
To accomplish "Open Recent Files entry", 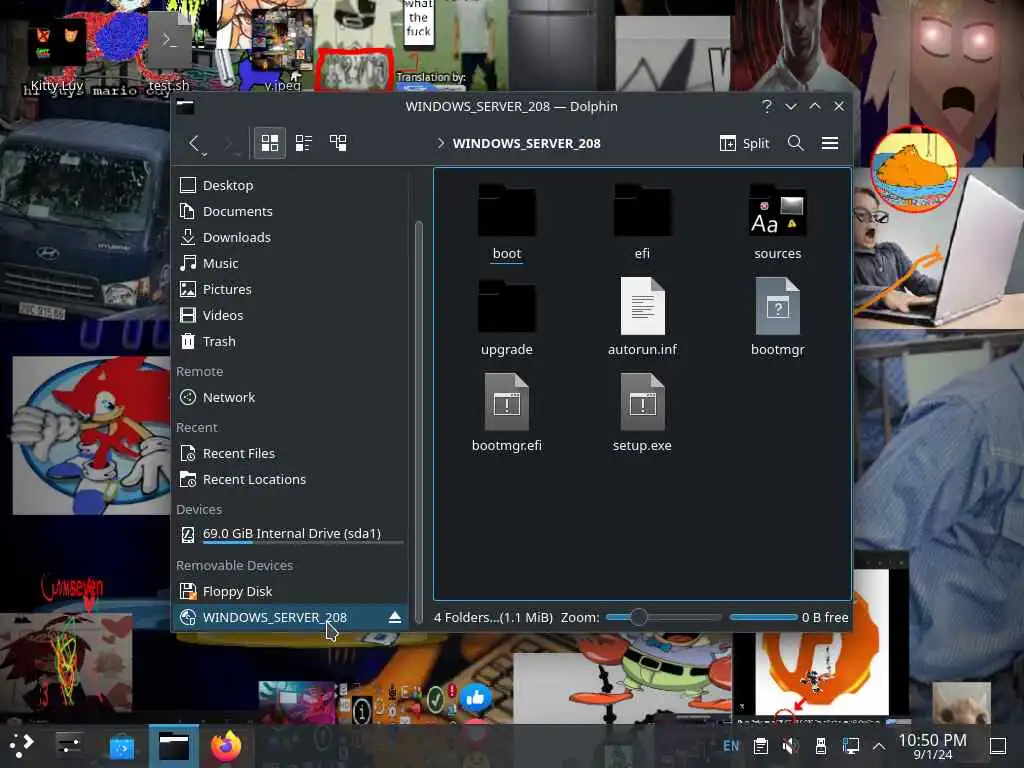I will [x=291, y=453].
